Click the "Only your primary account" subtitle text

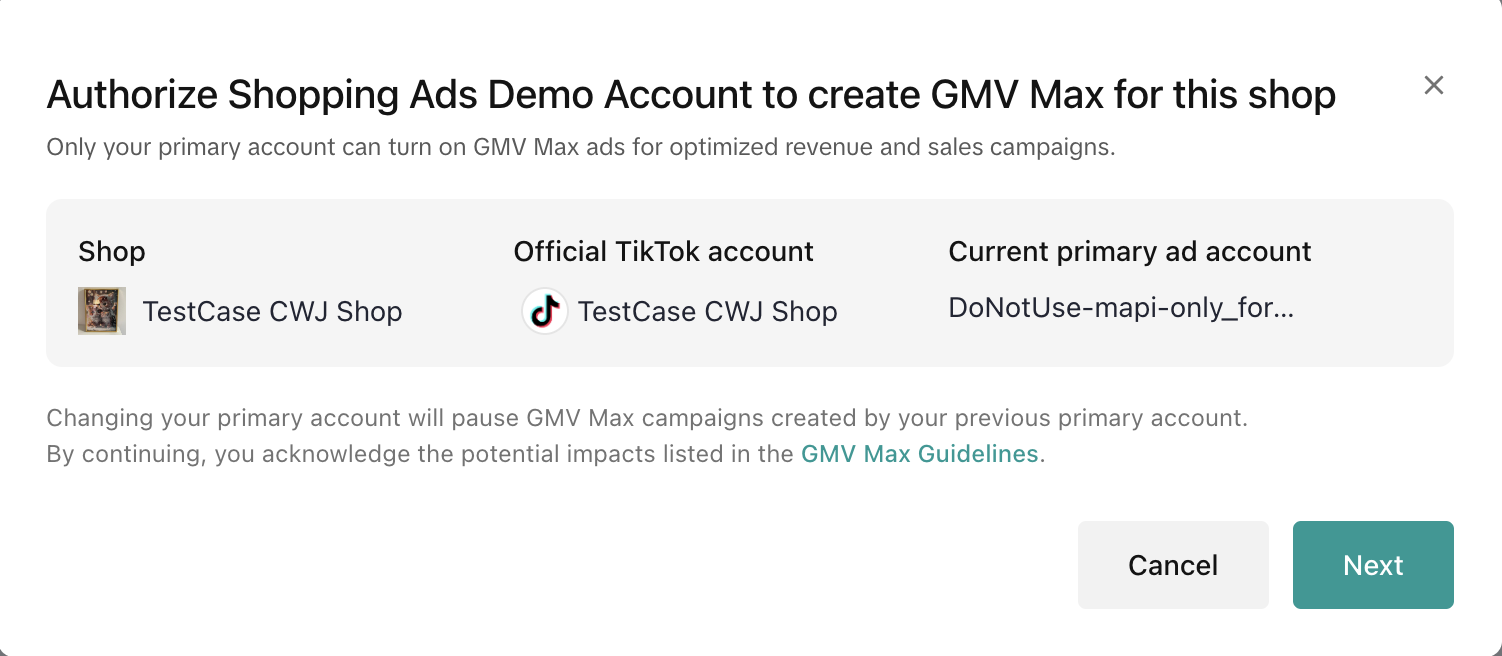pos(580,148)
